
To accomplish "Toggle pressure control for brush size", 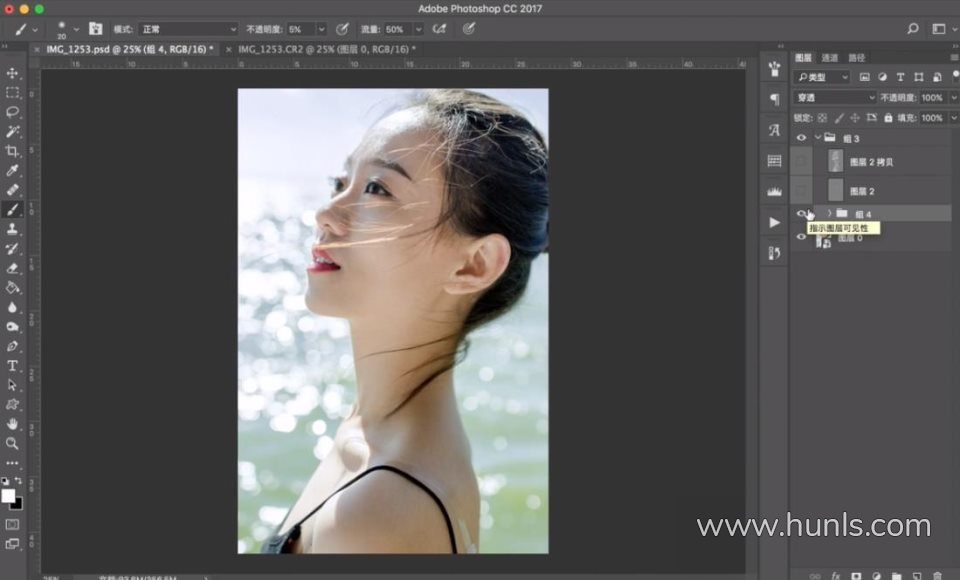I will [468, 29].
